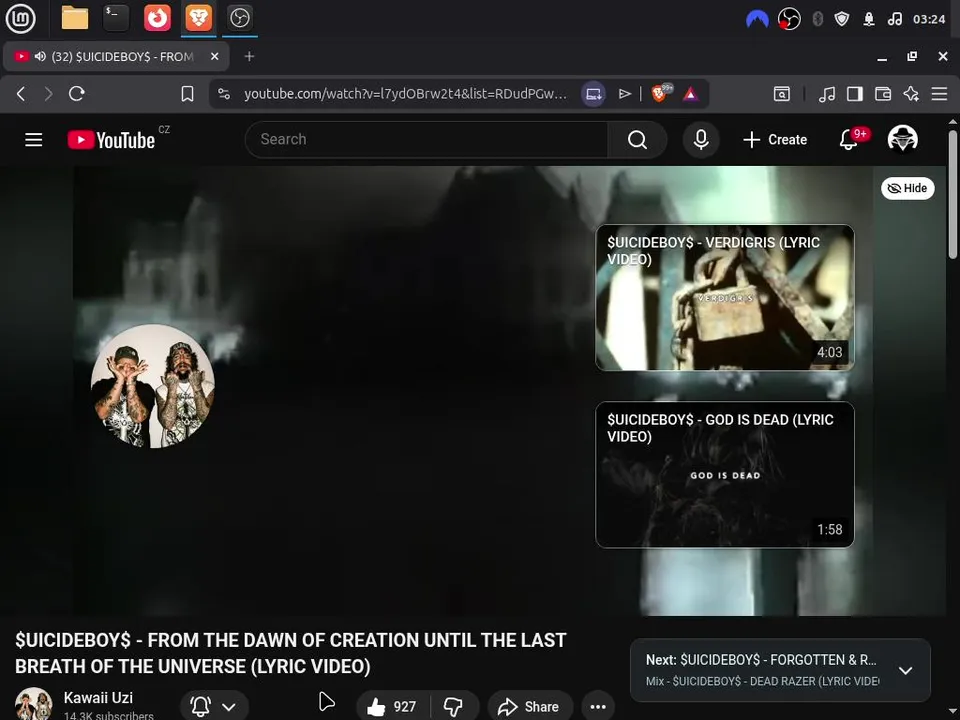Open the VERDIGRIS lyric video card
Image resolution: width=960 pixels, height=720 pixels.
tap(724, 298)
